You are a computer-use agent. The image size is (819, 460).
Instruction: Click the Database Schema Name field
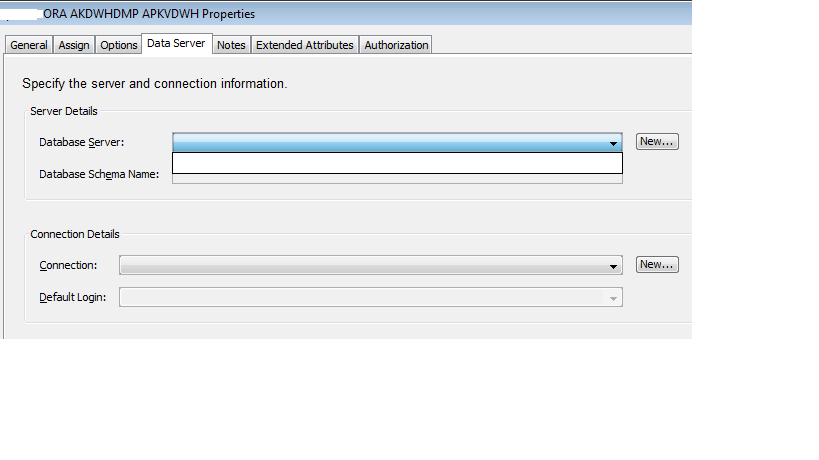[397, 179]
